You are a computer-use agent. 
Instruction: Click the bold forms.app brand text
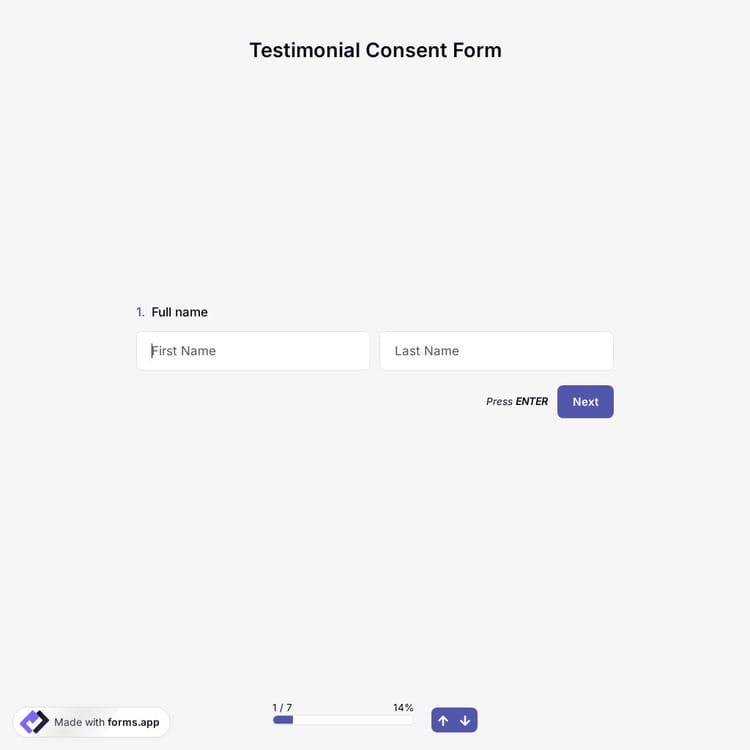click(133, 722)
